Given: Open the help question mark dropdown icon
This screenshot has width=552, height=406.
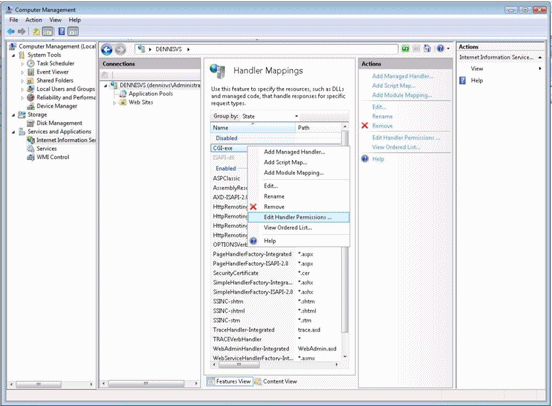Looking at the screenshot, I should pos(443,49).
